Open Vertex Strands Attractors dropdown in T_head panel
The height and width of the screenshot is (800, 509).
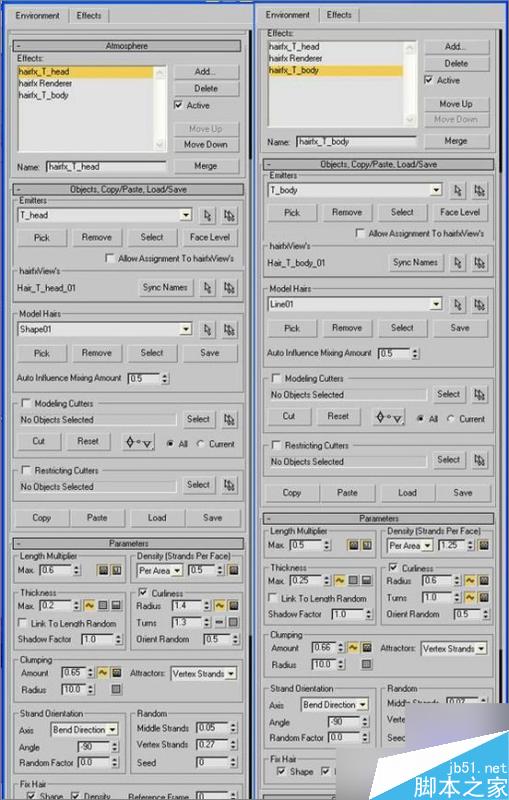tap(203, 673)
